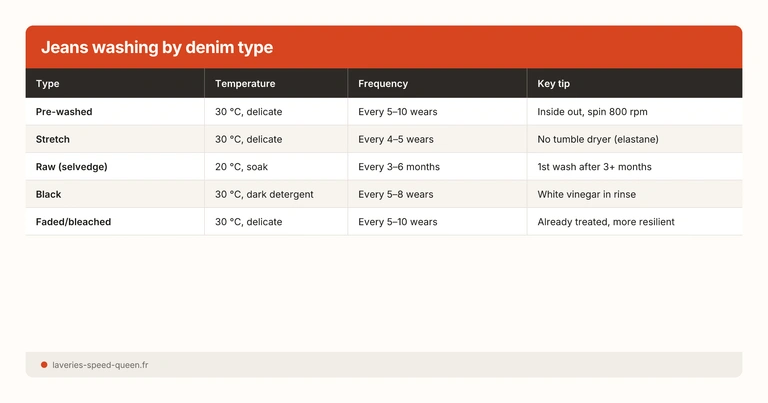768x403 pixels.
Task: Click the 'Jeans washing by denim type' title
Action: (156, 48)
